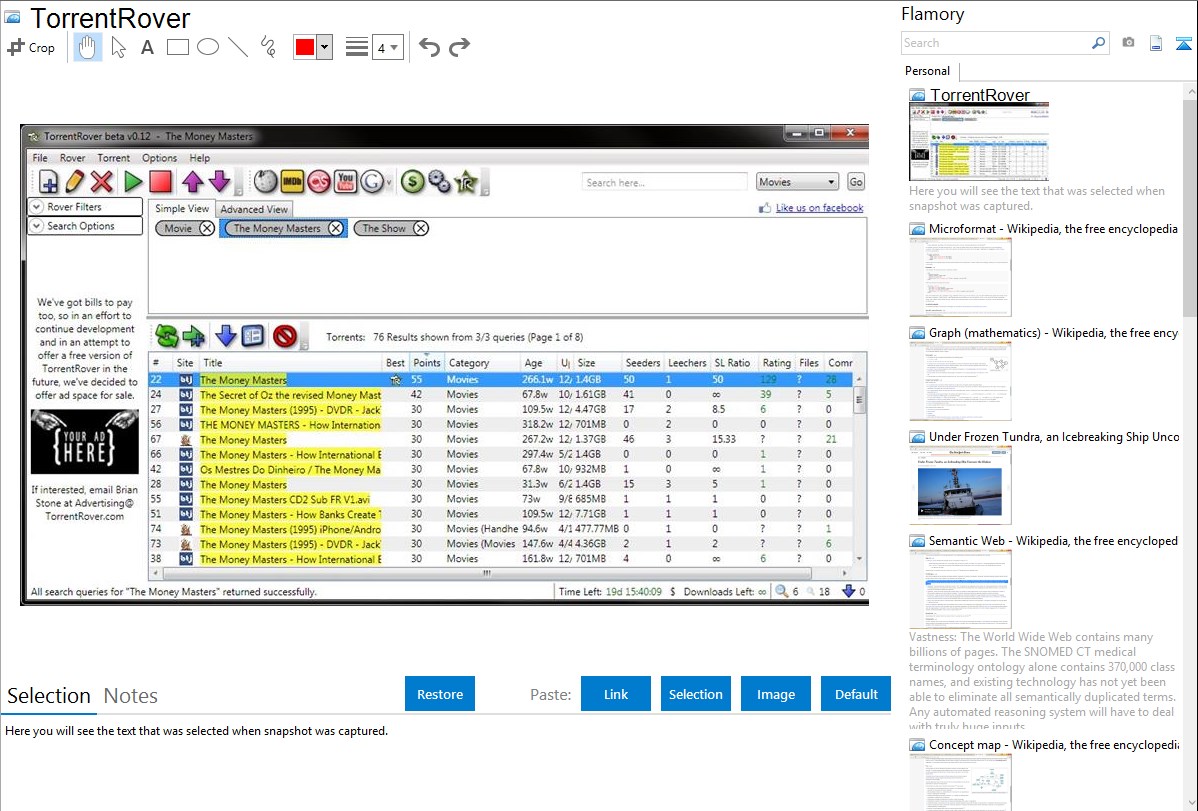Click the red stop square icon
Screen dimensions: 1198x811
[160, 182]
